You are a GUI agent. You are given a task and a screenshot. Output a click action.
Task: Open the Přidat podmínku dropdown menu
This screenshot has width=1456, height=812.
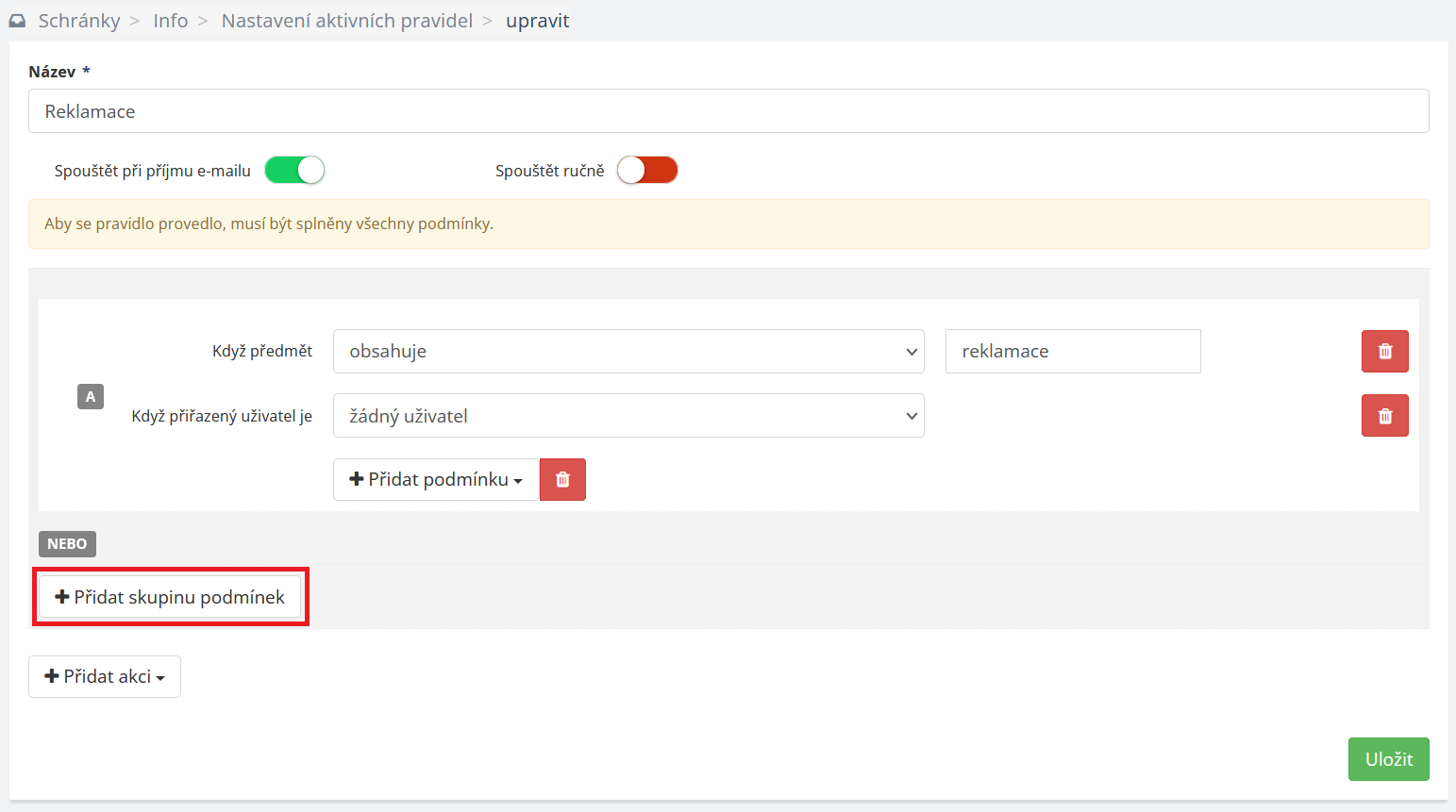tap(436, 480)
